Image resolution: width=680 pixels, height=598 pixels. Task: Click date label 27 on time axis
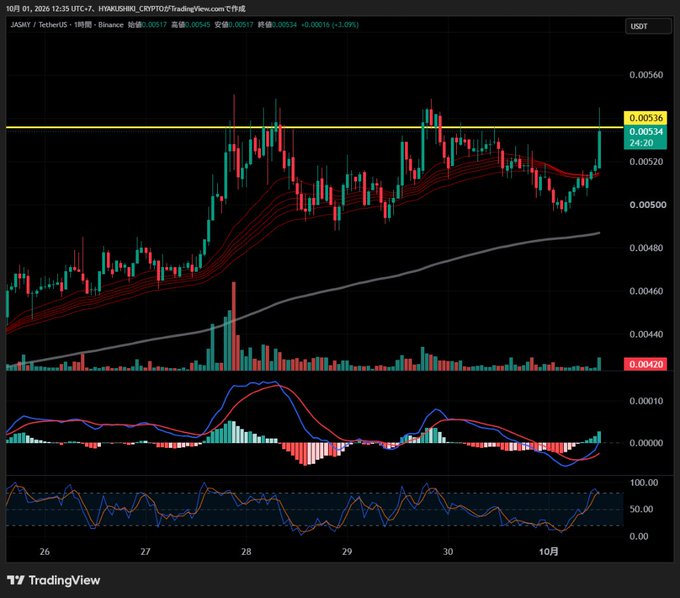click(145, 552)
